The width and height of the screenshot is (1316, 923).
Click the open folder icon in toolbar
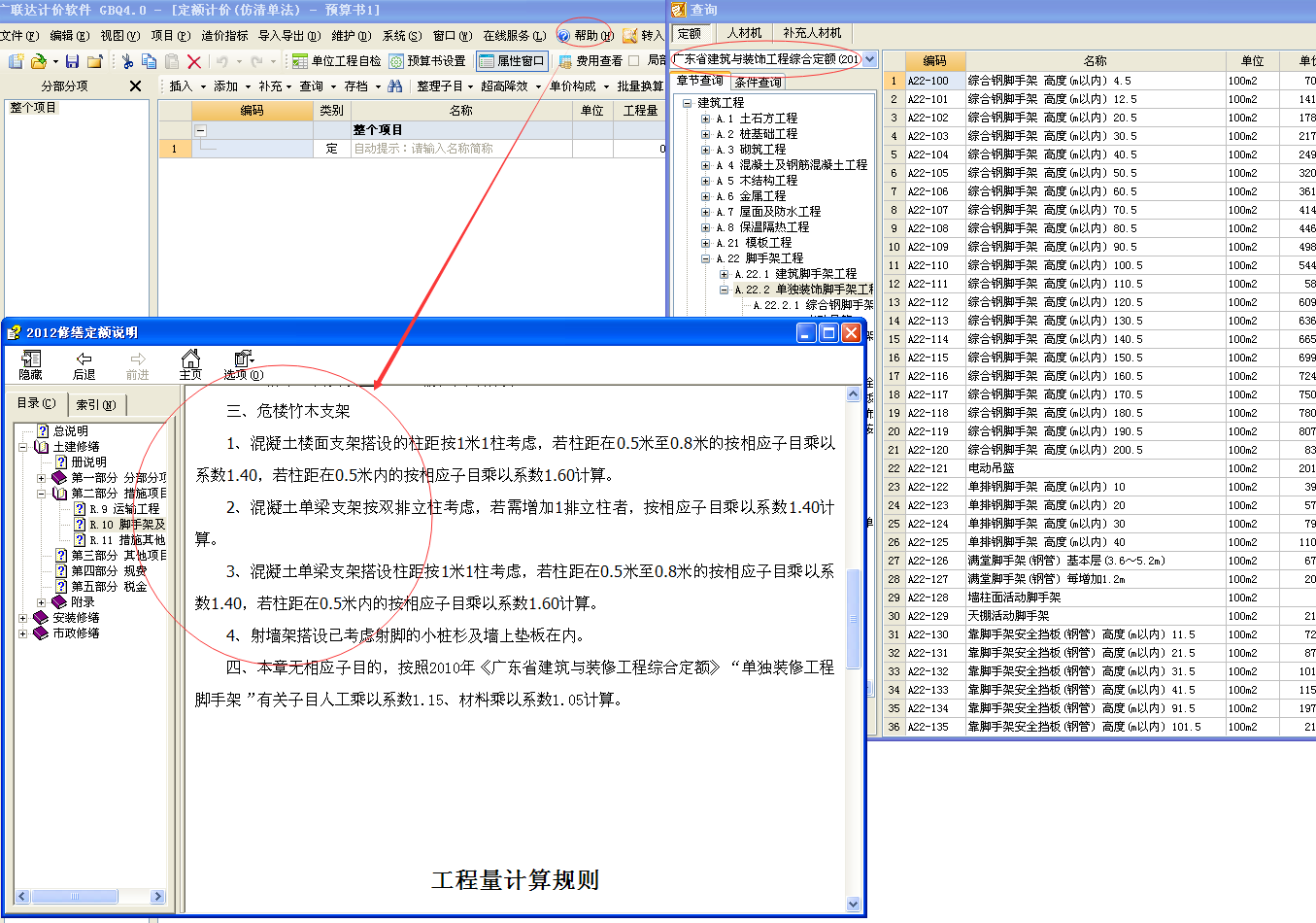(x=39, y=61)
